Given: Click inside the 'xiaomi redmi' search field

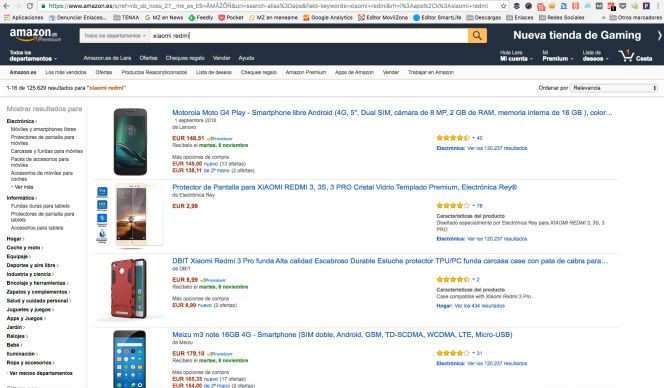Looking at the screenshot, I should coord(308,36).
